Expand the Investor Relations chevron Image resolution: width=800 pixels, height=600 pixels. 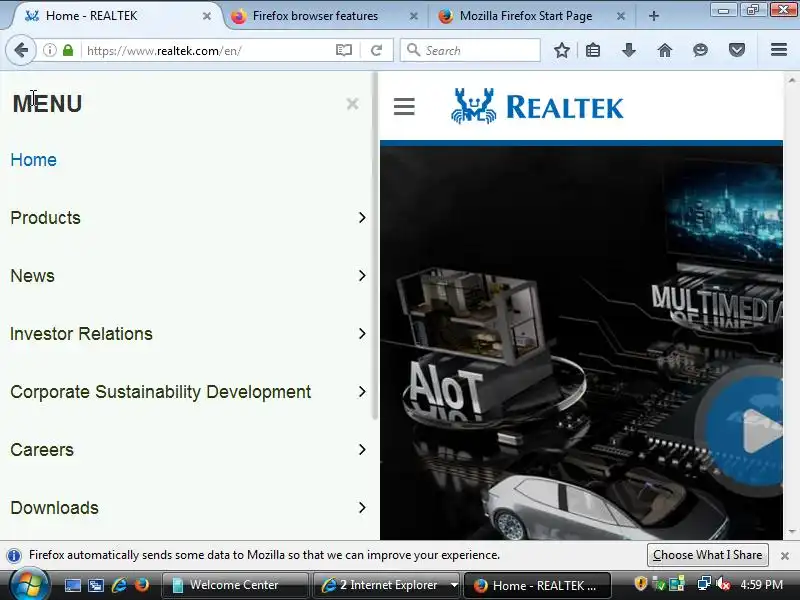coord(362,334)
